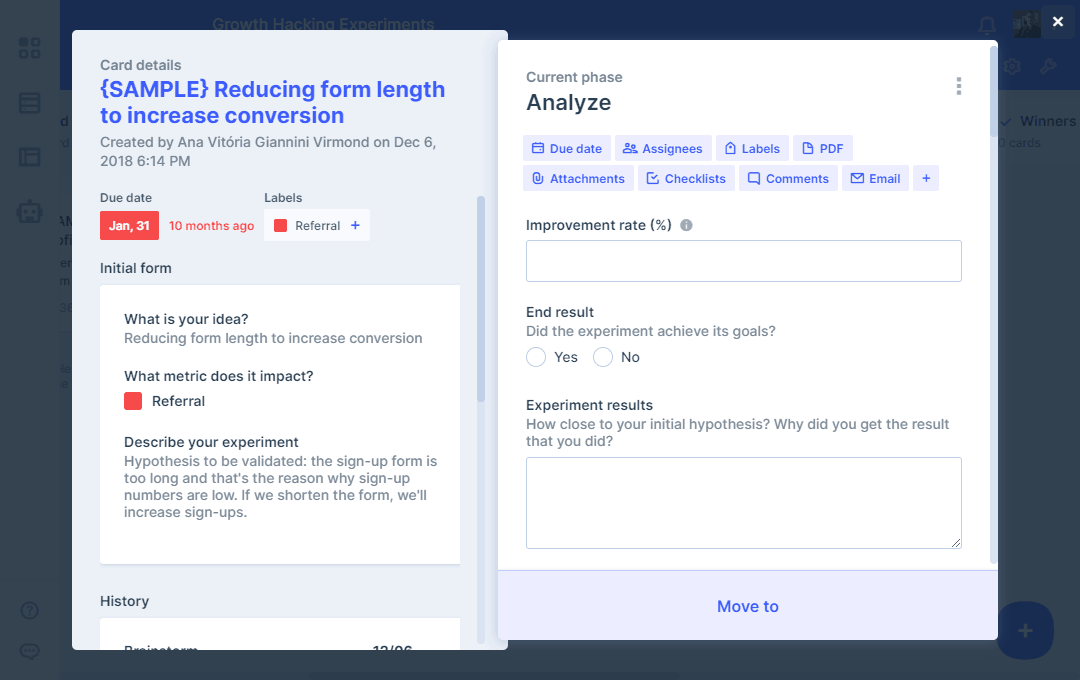The width and height of the screenshot is (1080, 680).
Task: Open the three-dot phase options menu
Action: (x=958, y=86)
